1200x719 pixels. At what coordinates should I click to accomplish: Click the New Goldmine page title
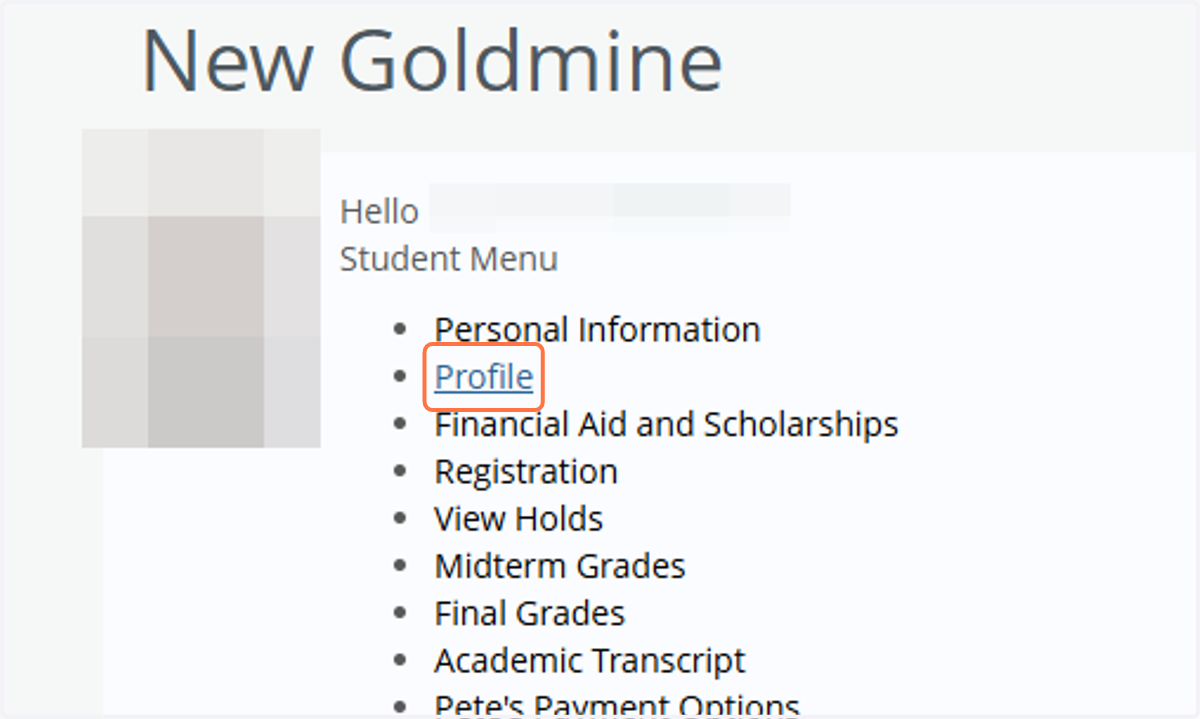point(432,61)
